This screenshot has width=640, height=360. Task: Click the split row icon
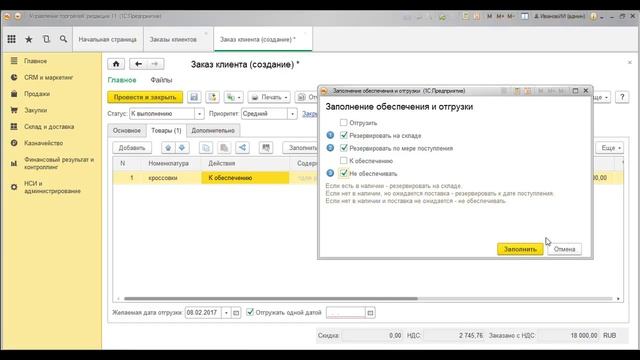[x=242, y=148]
